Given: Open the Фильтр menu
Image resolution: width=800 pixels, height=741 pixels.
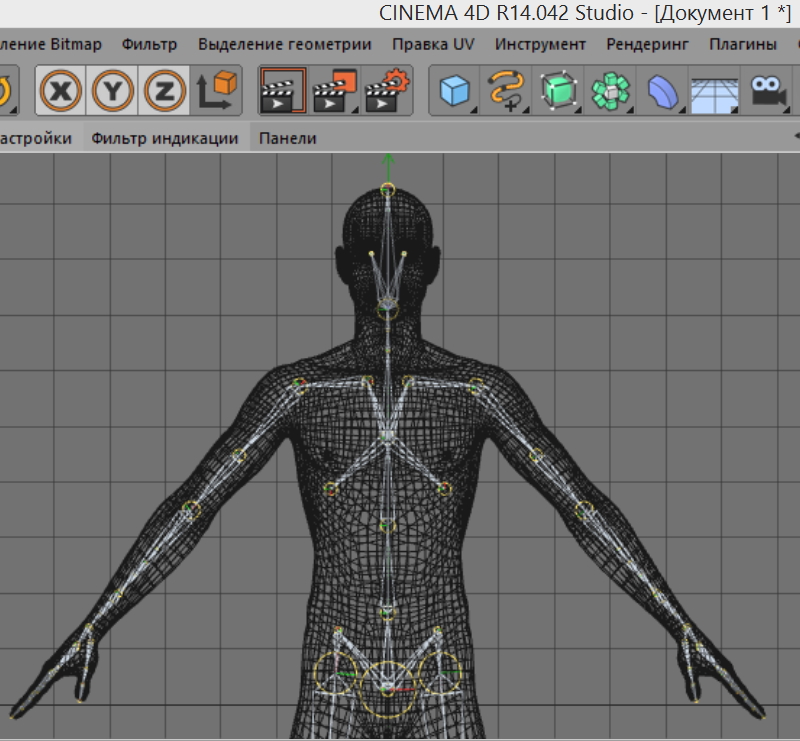Looking at the screenshot, I should pyautogui.click(x=149, y=44).
